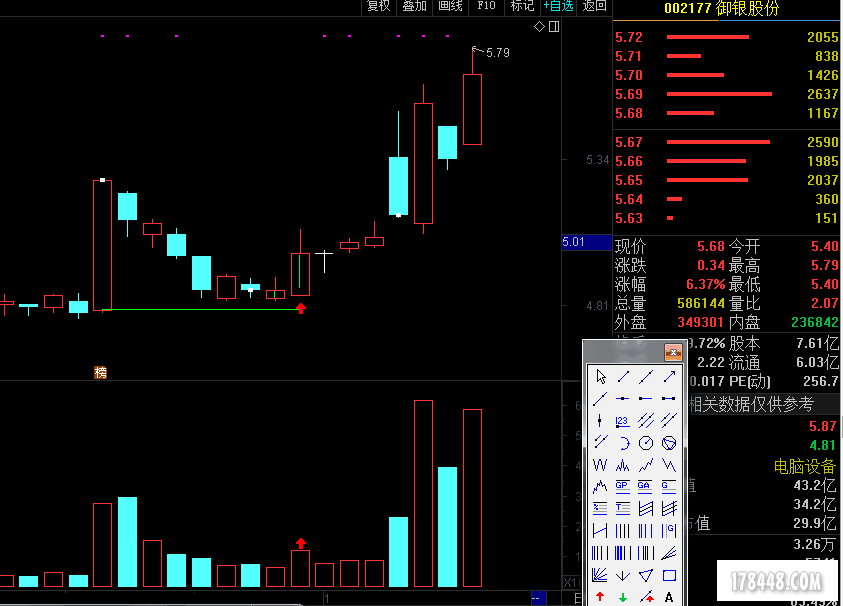The width and height of the screenshot is (843, 606).
Task: Click the 涨幅 value 6.37%
Action: [705, 284]
